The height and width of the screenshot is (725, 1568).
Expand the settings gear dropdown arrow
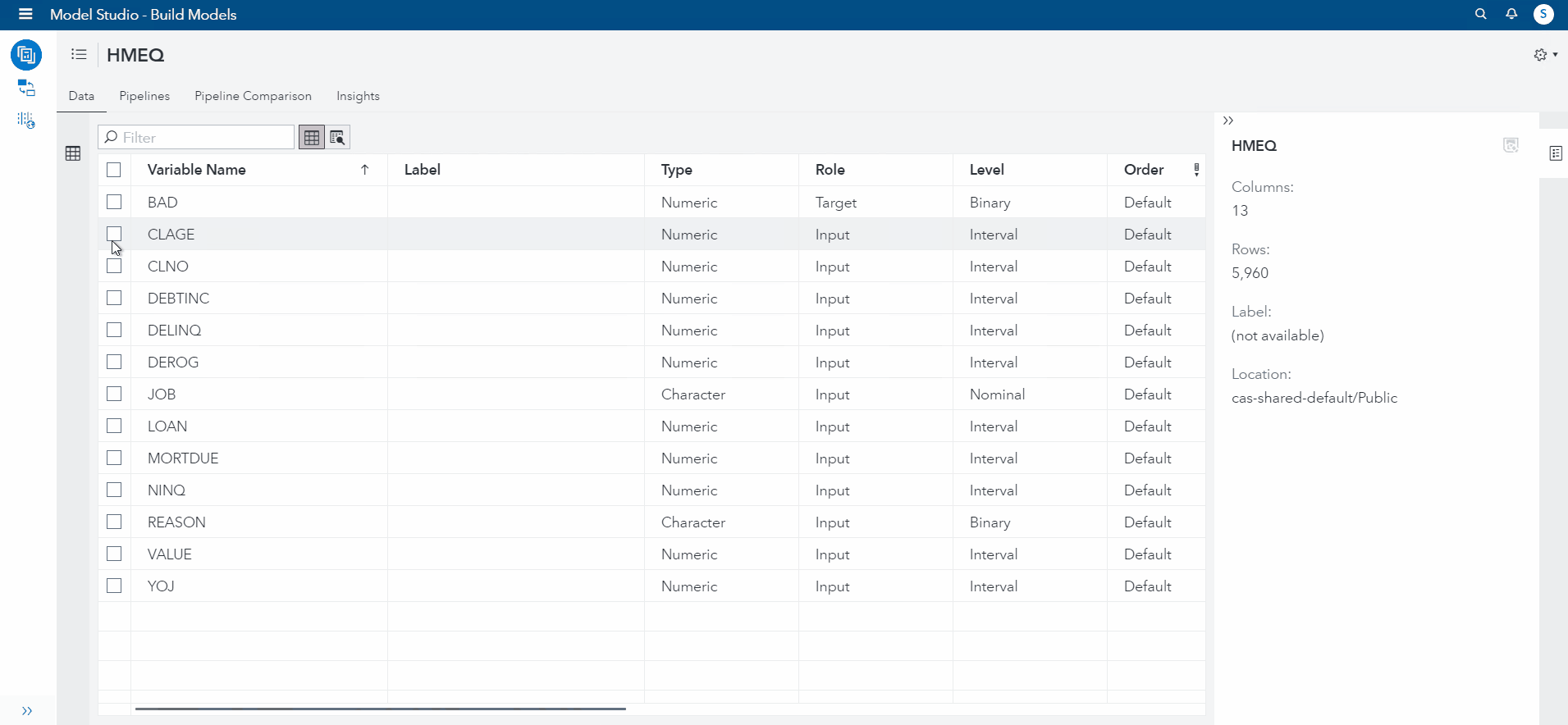coord(1555,55)
